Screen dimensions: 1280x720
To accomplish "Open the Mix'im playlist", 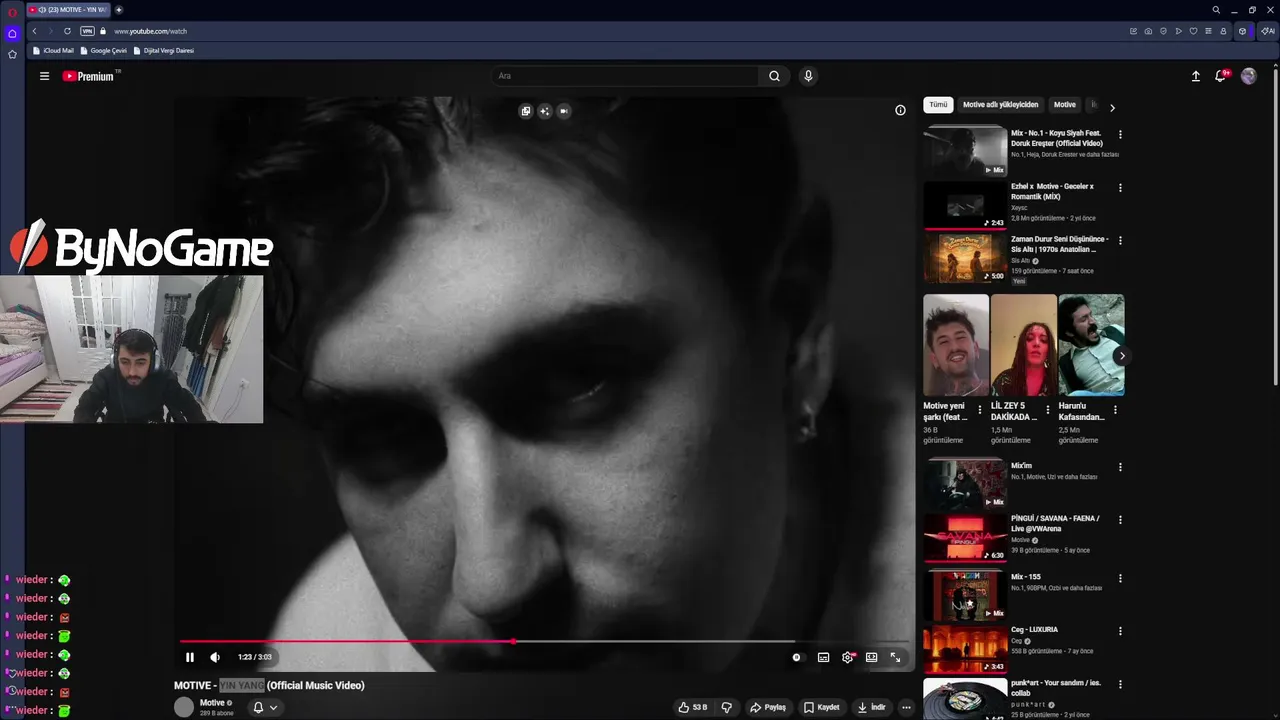I will point(965,483).
